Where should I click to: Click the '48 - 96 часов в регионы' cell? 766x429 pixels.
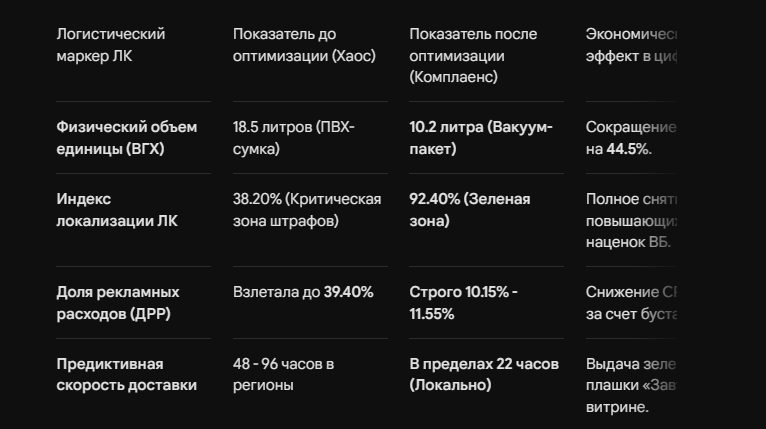pyautogui.click(x=283, y=375)
